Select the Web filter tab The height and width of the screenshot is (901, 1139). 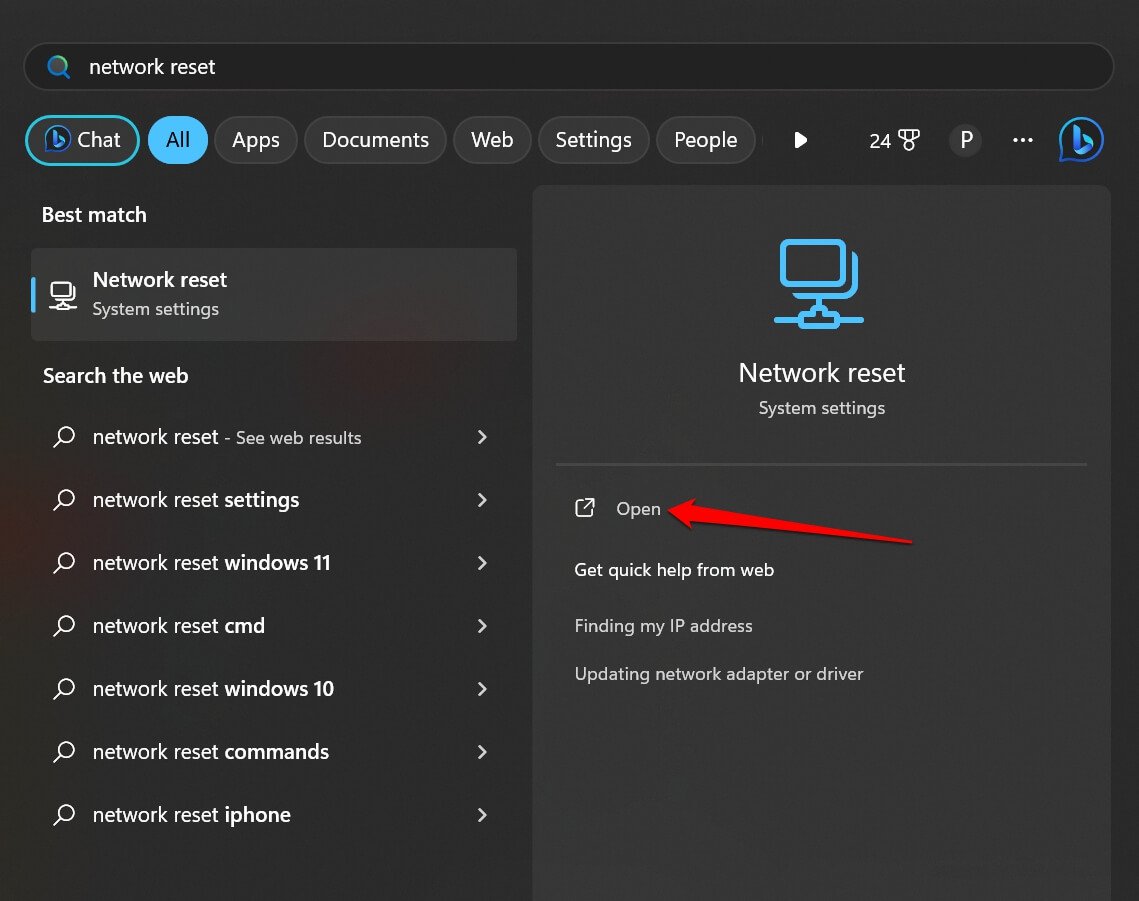pyautogui.click(x=492, y=140)
